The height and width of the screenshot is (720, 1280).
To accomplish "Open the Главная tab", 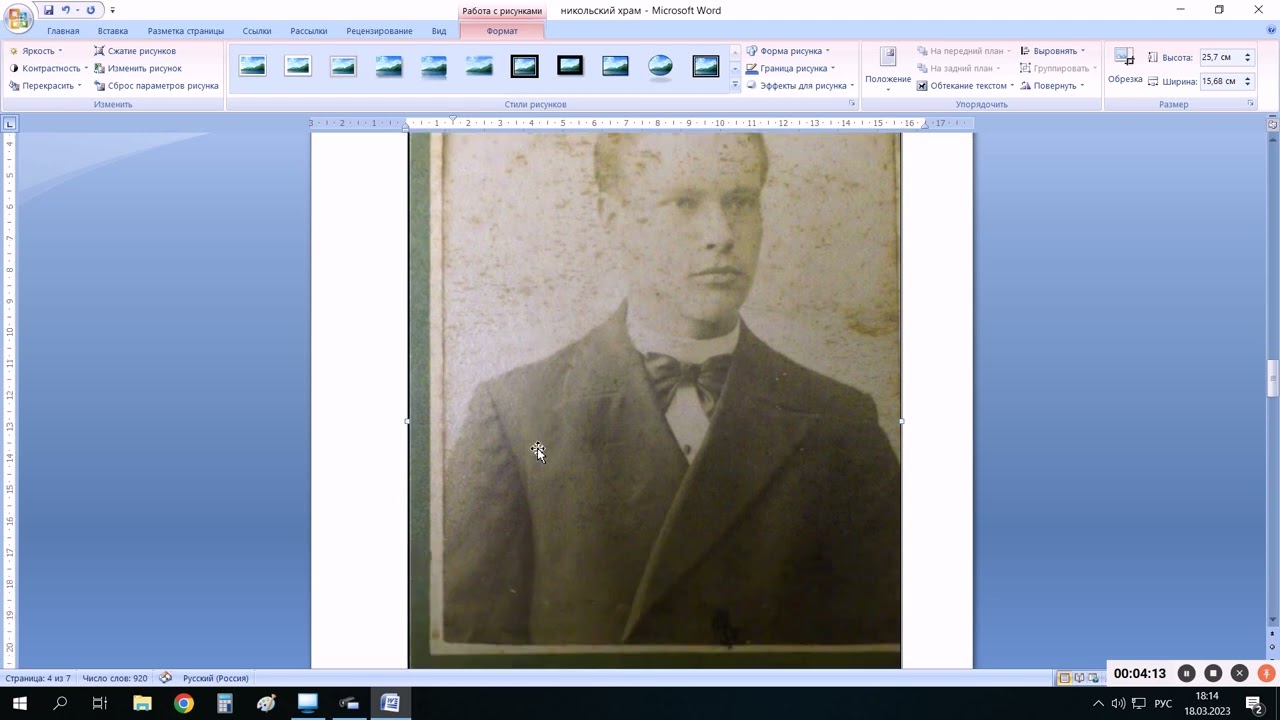I will coord(63,31).
